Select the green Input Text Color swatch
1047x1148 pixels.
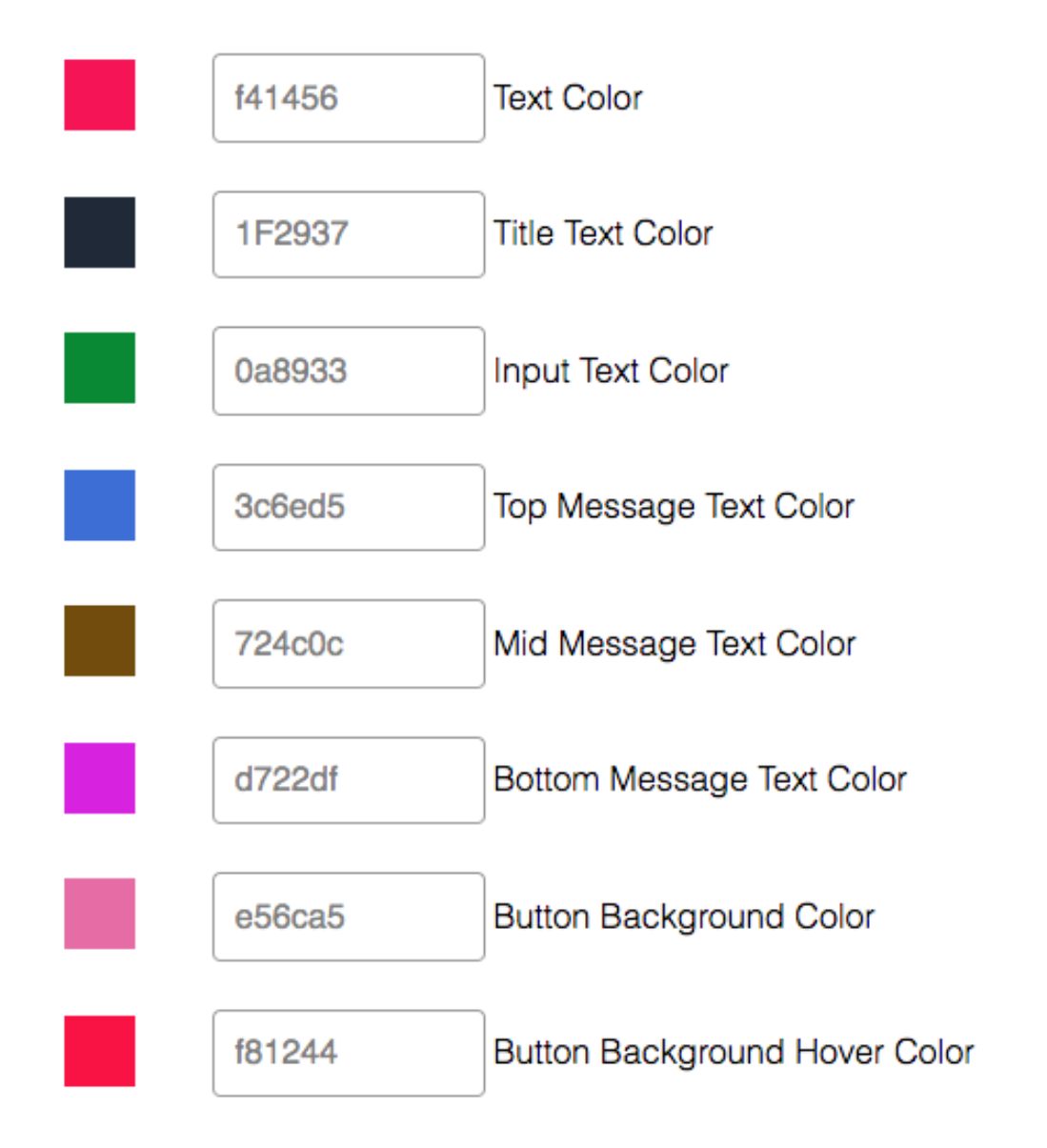pyautogui.click(x=99, y=368)
